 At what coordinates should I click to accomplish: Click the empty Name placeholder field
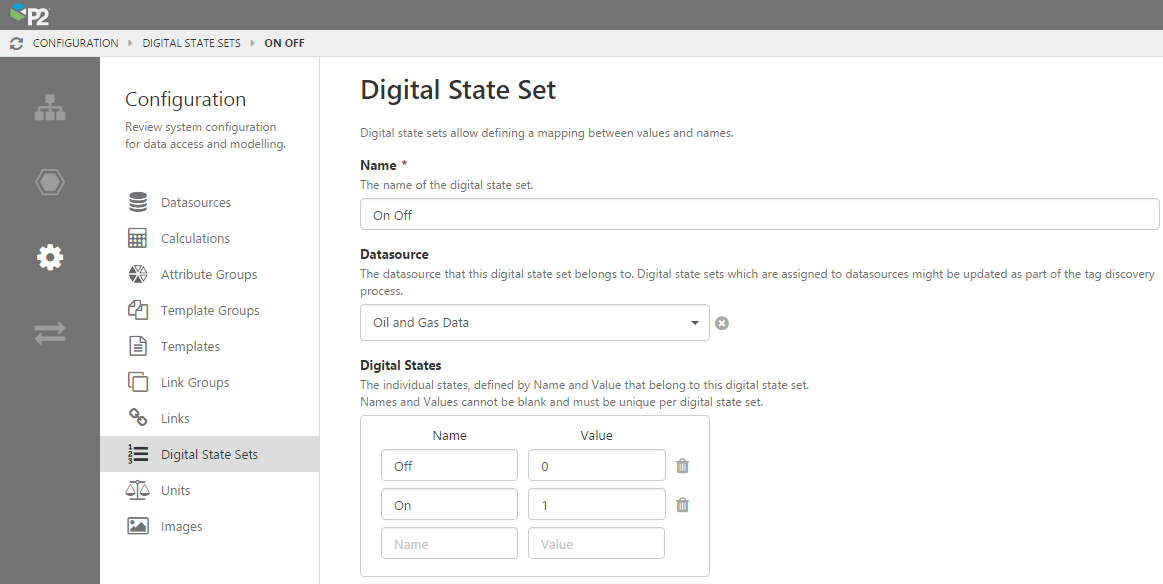click(x=449, y=544)
